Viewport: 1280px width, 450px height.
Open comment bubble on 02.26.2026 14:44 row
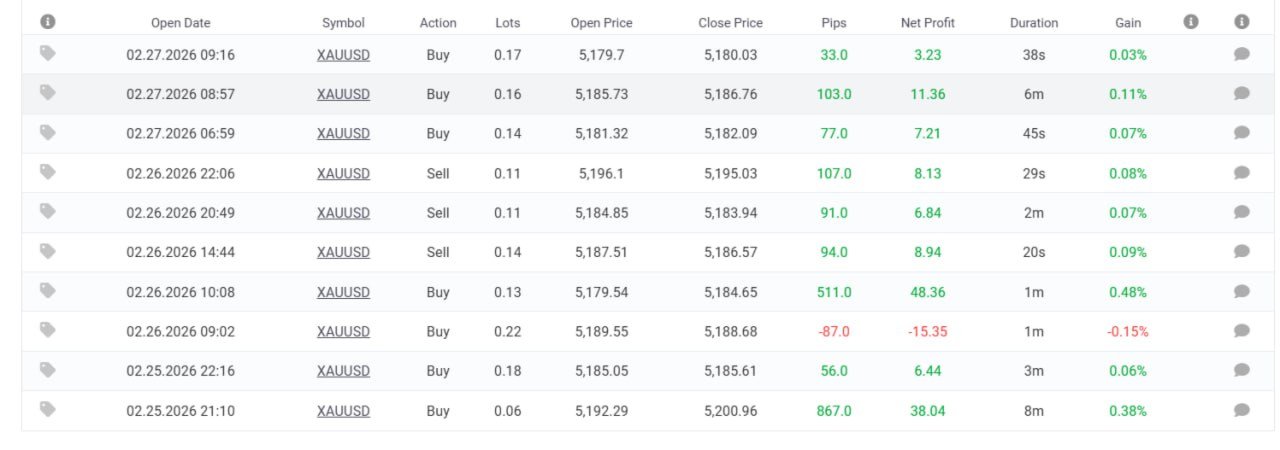click(x=1242, y=252)
